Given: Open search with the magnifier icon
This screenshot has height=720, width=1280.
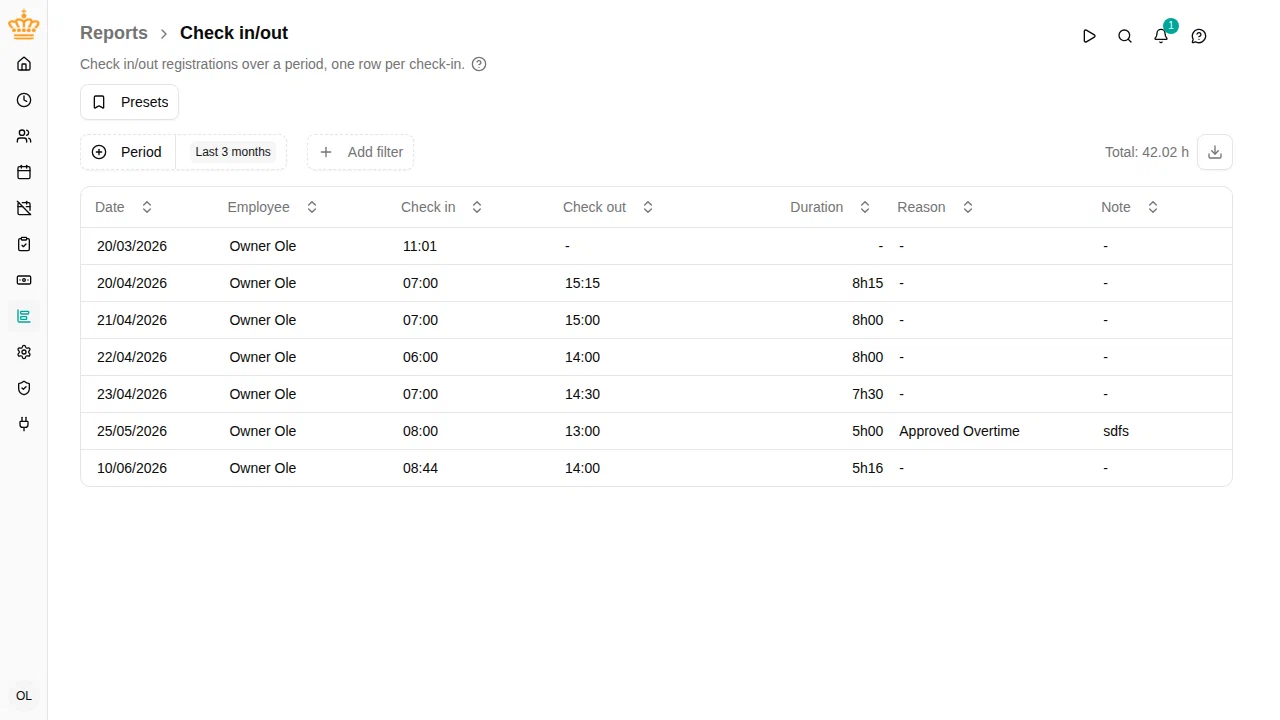Looking at the screenshot, I should [1125, 36].
